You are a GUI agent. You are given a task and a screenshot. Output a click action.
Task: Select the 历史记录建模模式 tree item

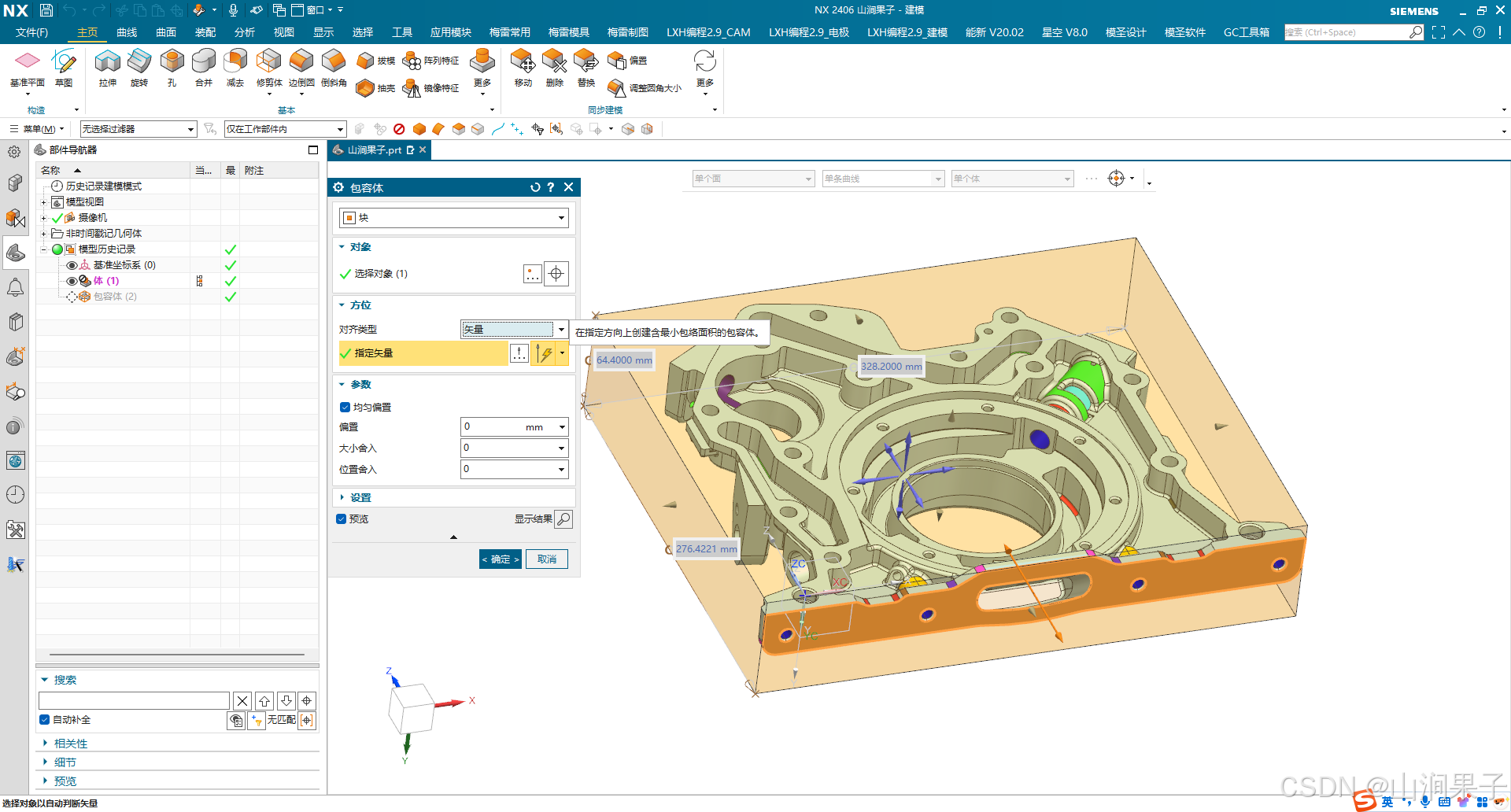pyautogui.click(x=104, y=186)
